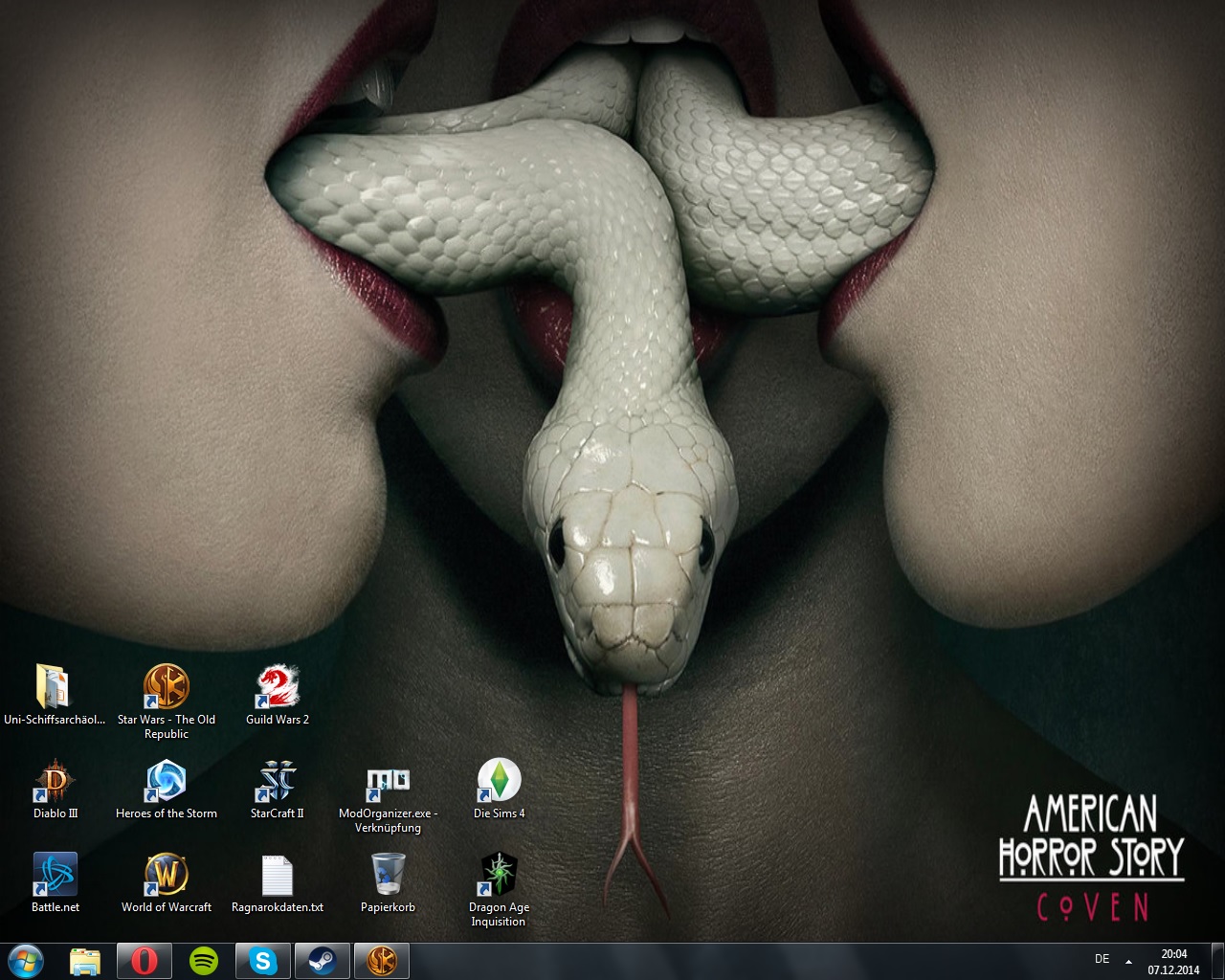1225x980 pixels.
Task: Click the taskbar clock showing 20:04
Action: [1173, 961]
